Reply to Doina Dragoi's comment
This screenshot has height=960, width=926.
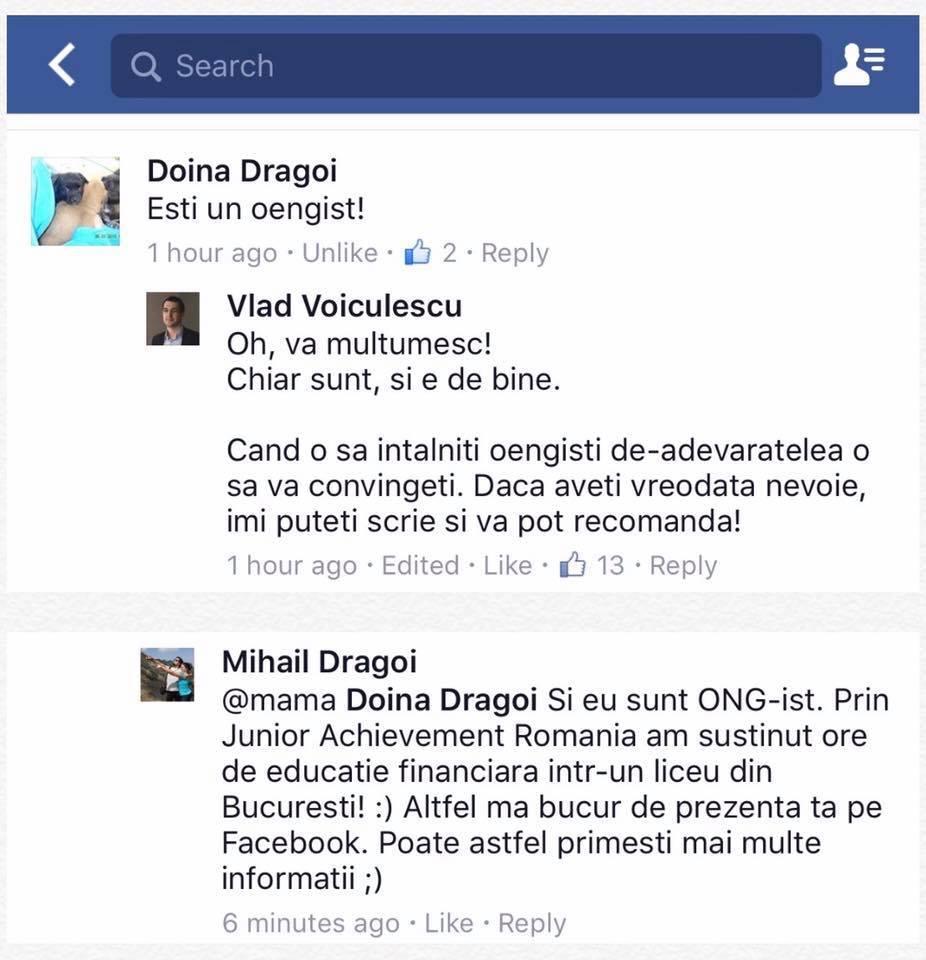515,253
